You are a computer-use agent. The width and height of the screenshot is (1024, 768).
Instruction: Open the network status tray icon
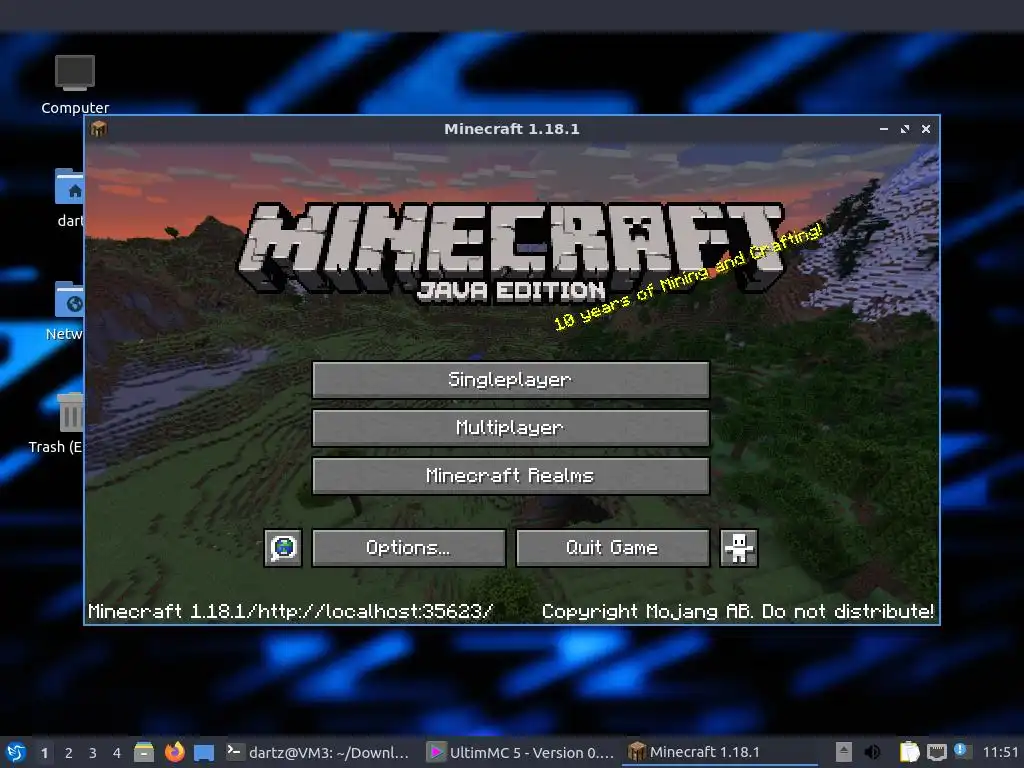coord(936,752)
